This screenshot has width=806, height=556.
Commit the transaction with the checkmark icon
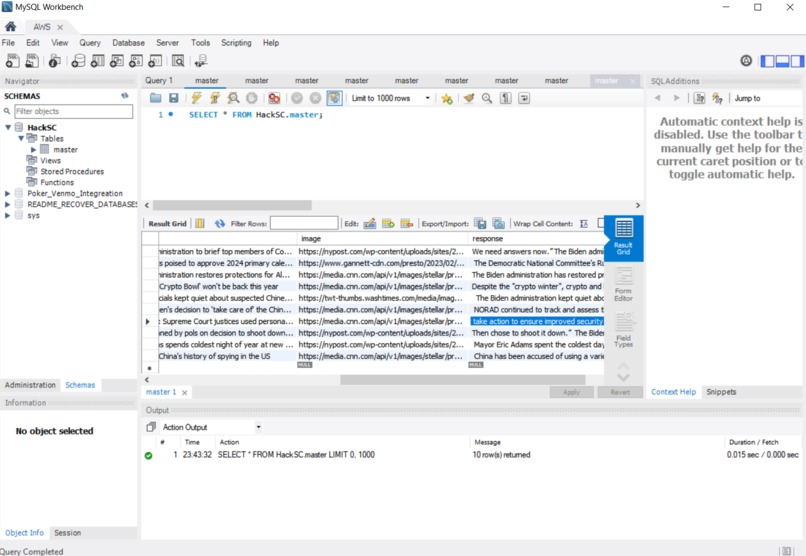tap(297, 98)
